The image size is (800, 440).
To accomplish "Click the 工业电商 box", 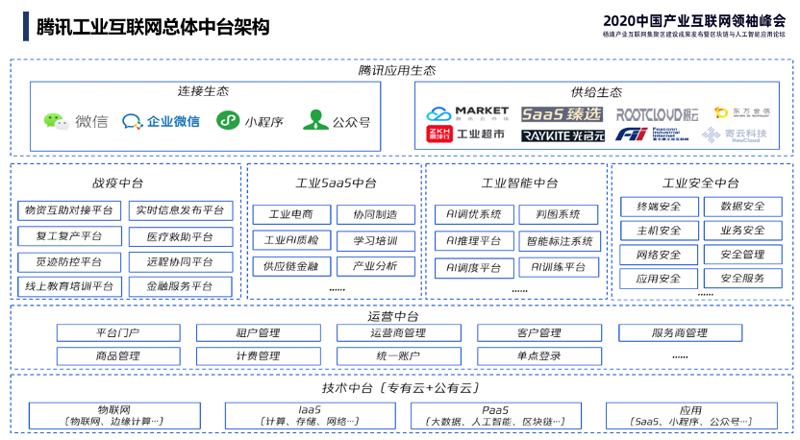I will [x=291, y=214].
